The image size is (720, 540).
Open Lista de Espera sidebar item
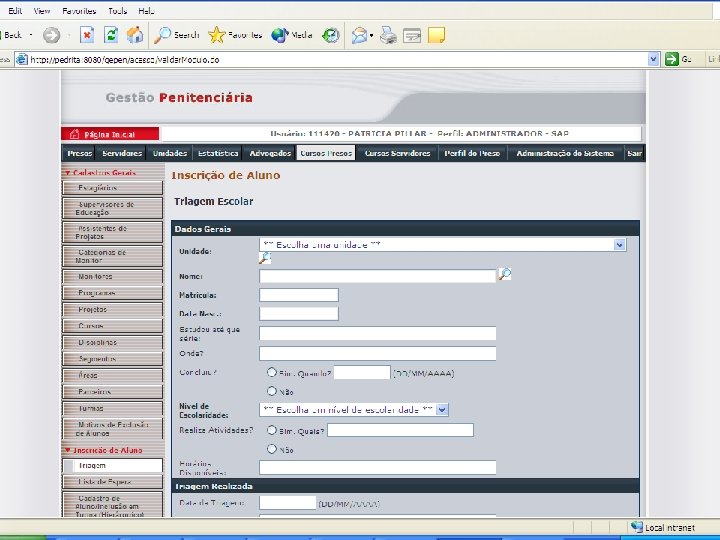112,482
